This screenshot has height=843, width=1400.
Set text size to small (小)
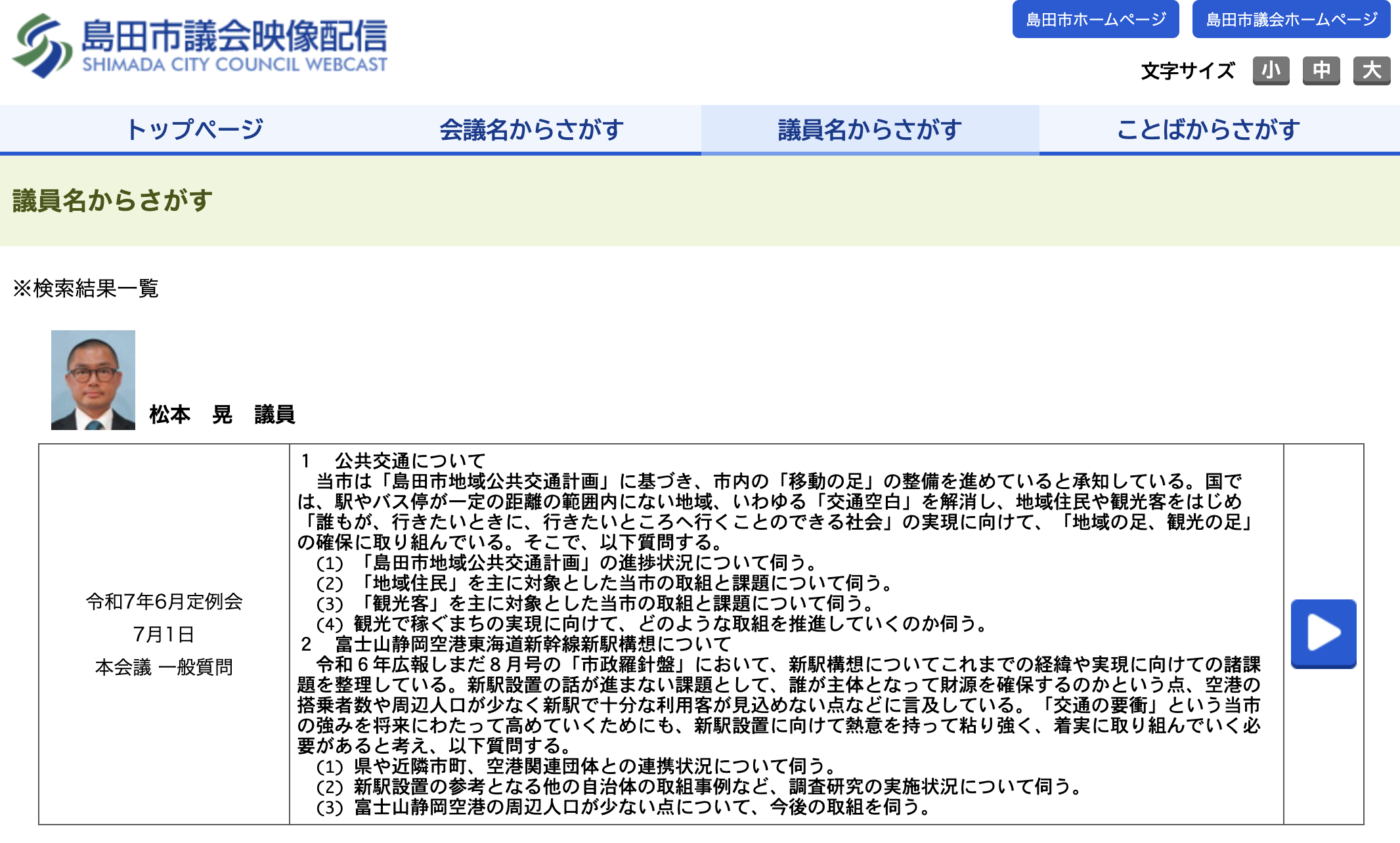1271,70
